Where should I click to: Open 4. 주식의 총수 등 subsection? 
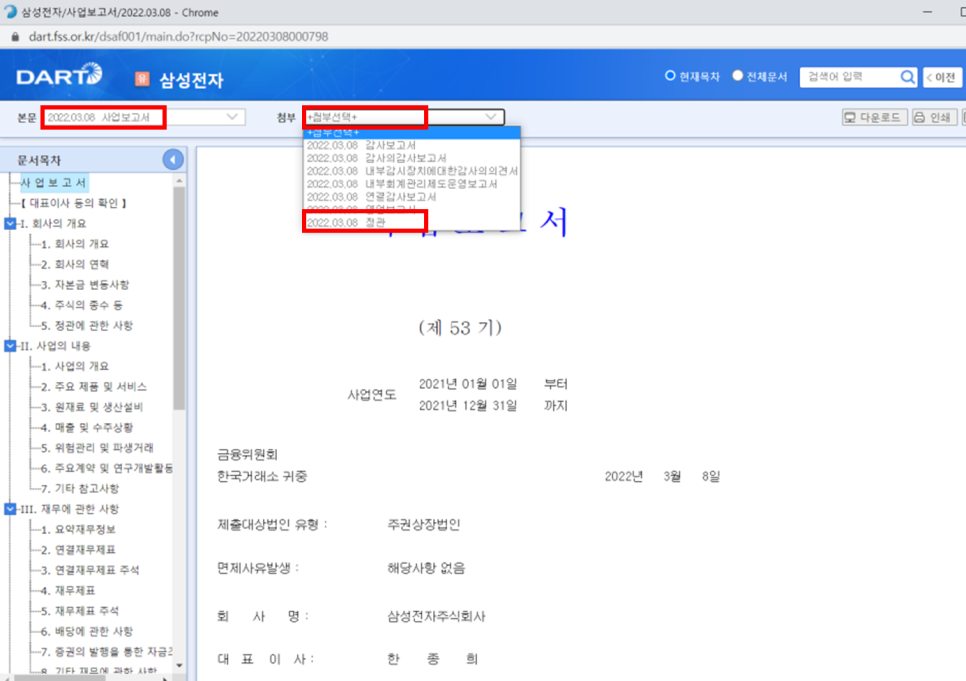pos(81,304)
